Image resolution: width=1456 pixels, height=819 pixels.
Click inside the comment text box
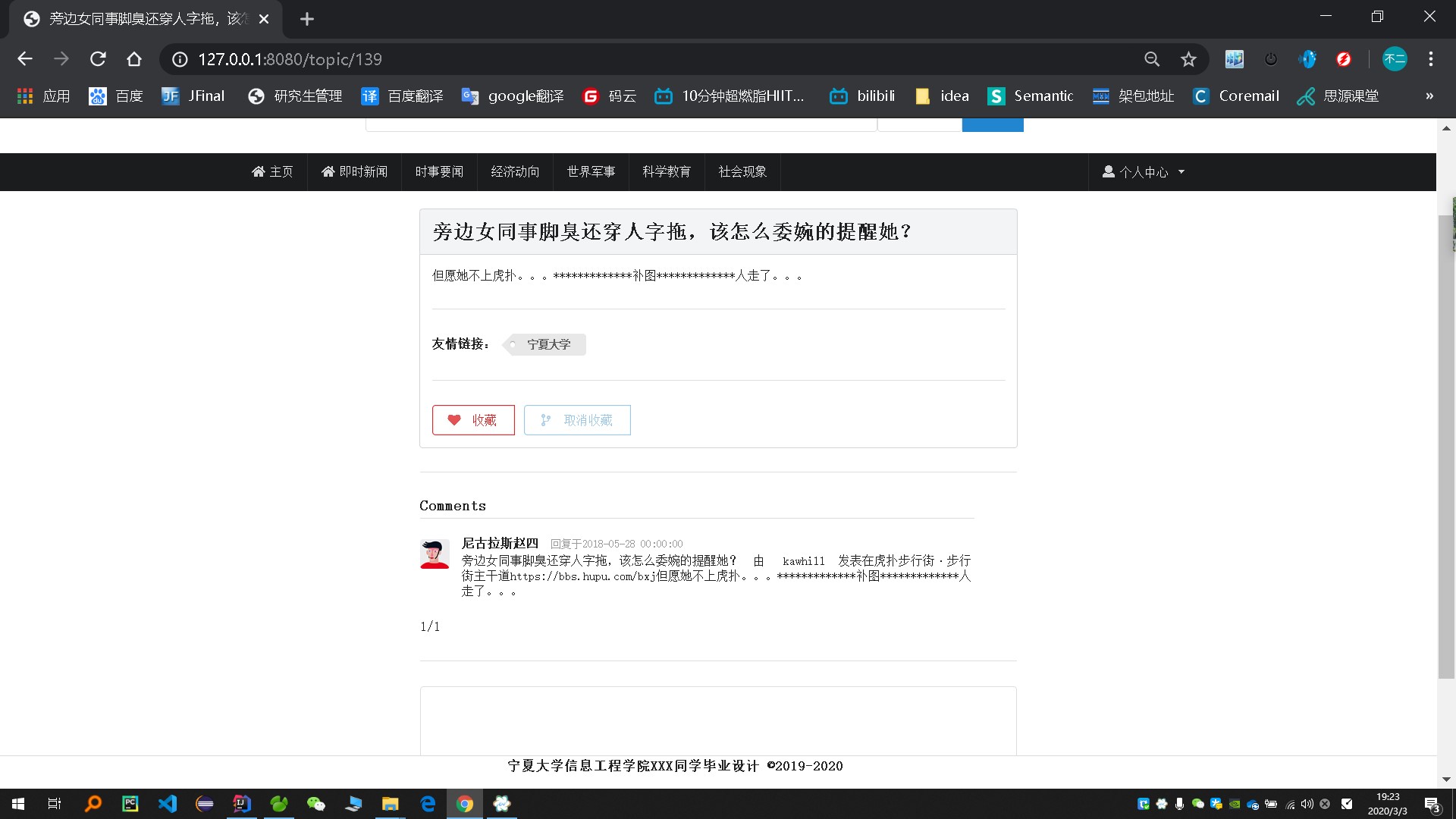[x=717, y=720]
